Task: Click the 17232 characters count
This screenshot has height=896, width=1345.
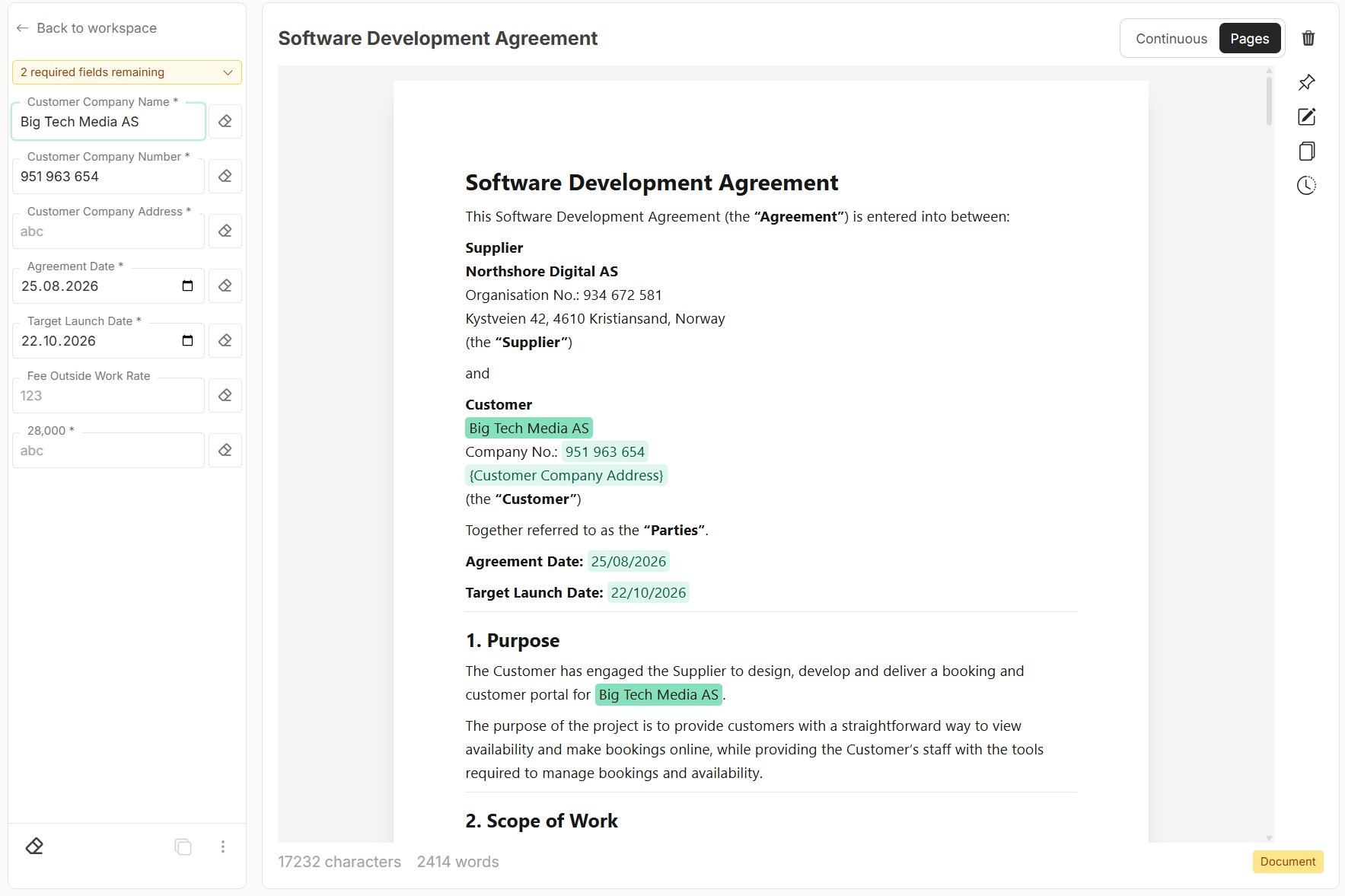Action: tap(339, 862)
